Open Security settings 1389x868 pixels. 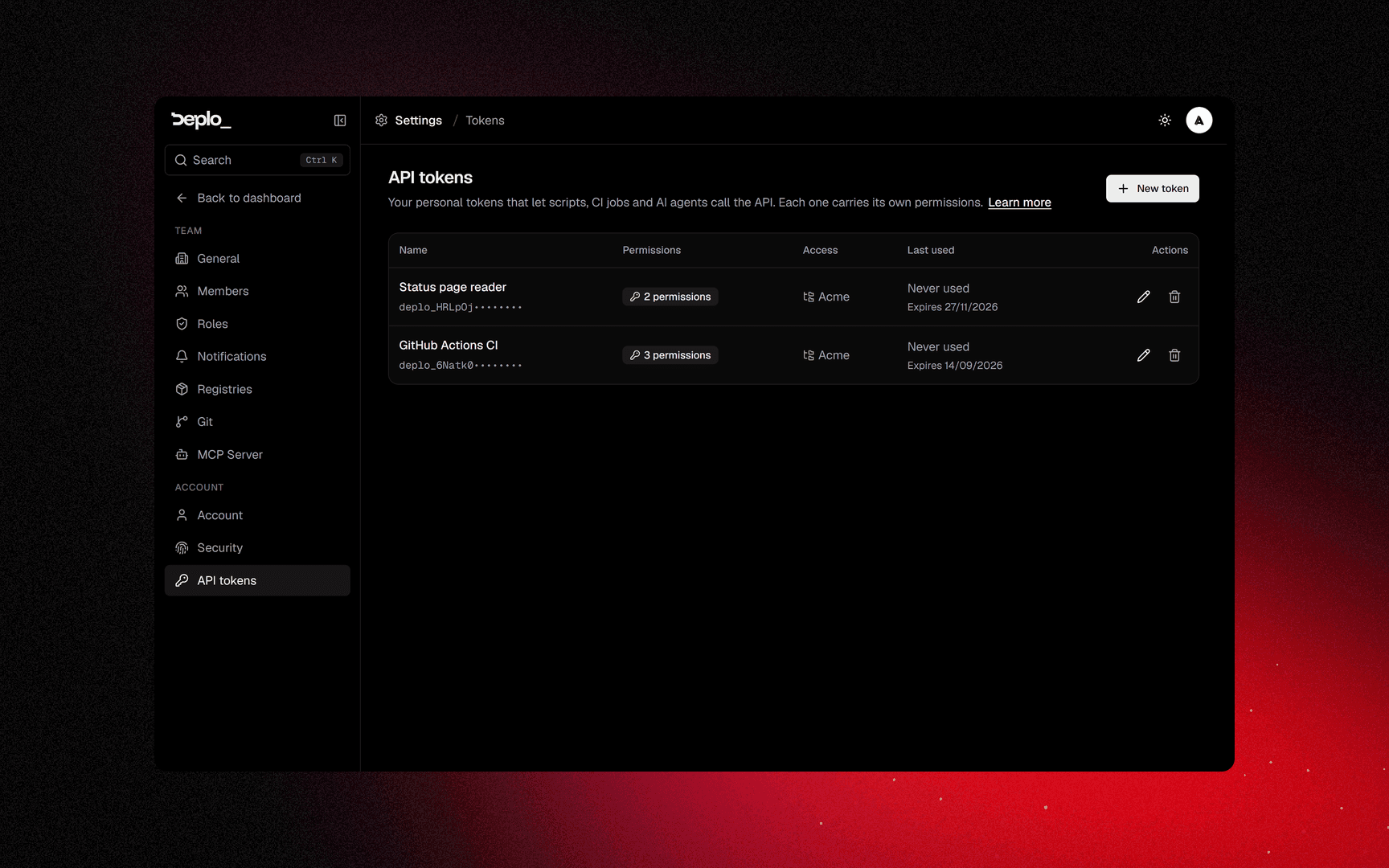(257, 548)
